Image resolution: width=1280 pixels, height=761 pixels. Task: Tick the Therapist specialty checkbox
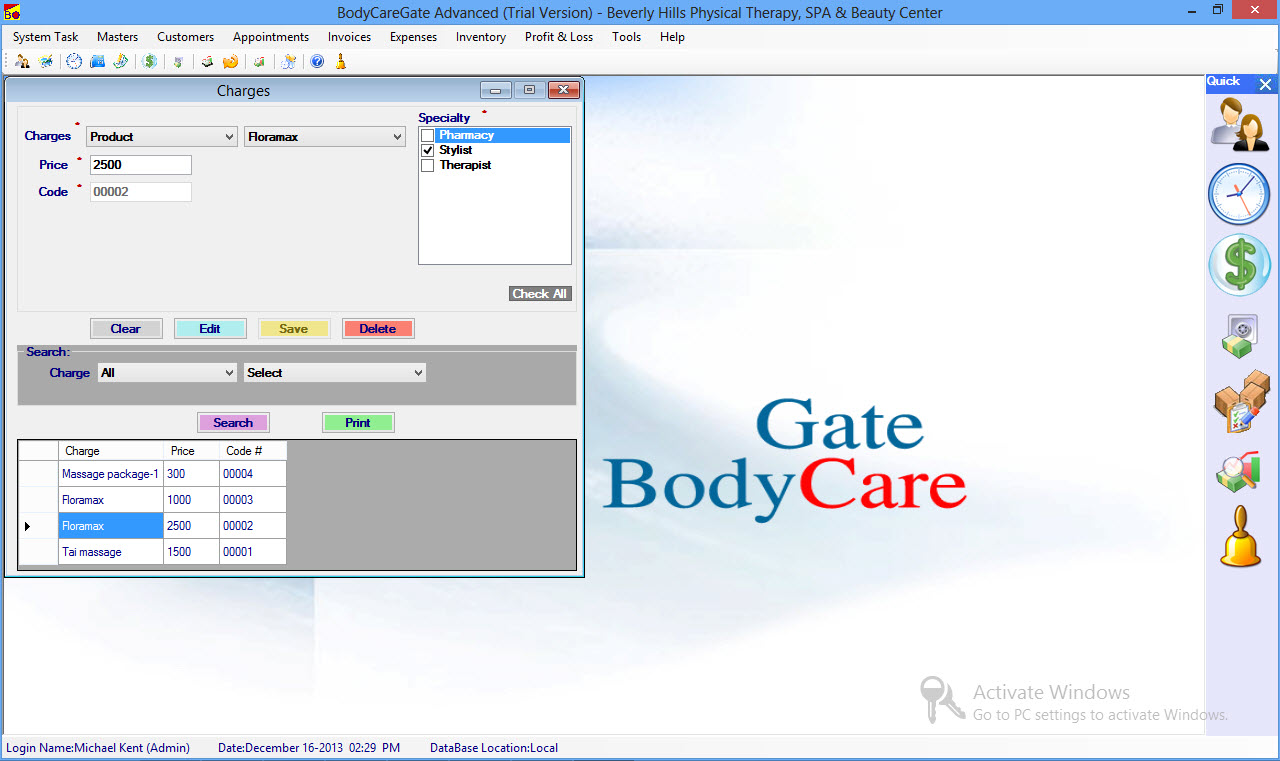tap(428, 165)
